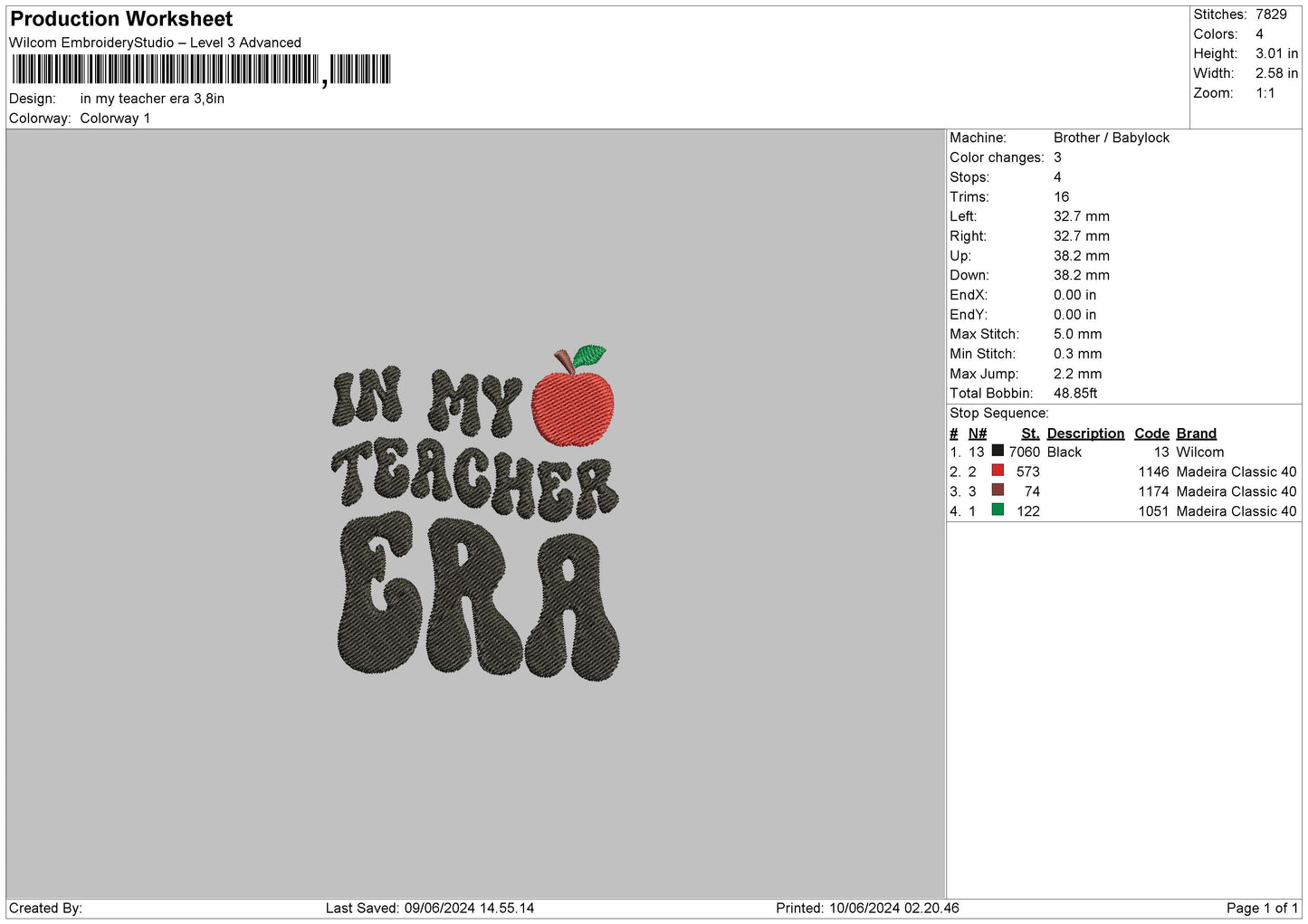This screenshot has width=1308, height=924.
Task: Click the 'Brand' column header
Action: point(1196,433)
